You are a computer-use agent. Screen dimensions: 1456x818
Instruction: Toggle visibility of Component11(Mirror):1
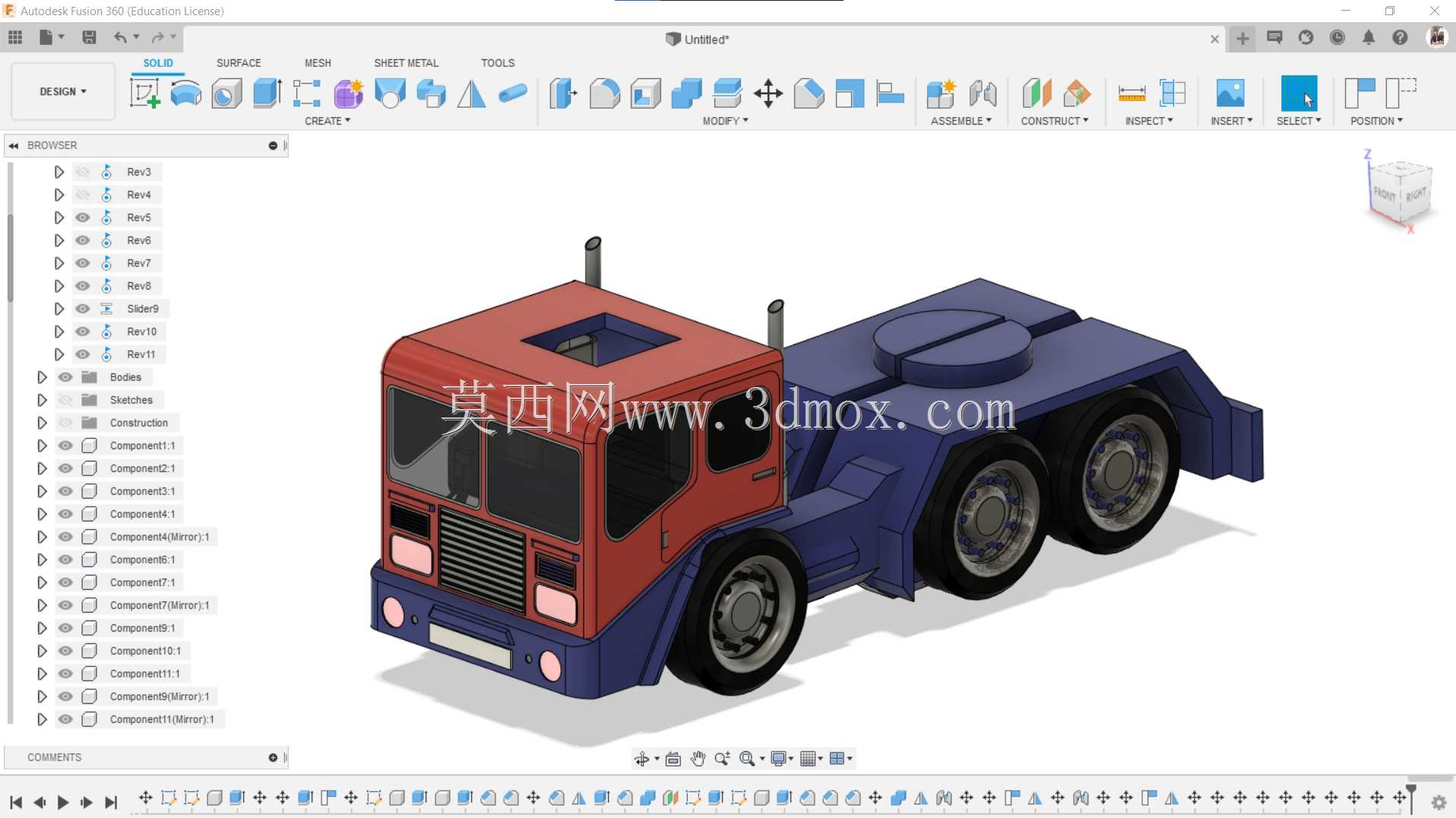[x=65, y=719]
